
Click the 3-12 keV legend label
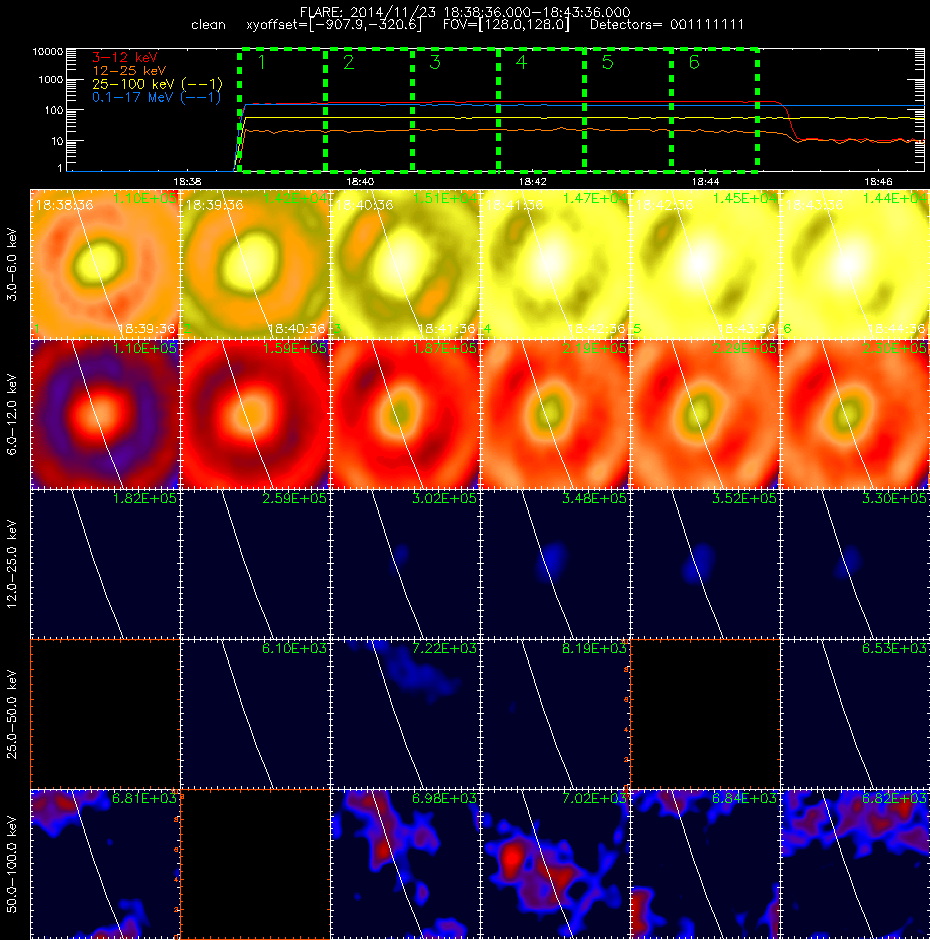[125, 58]
